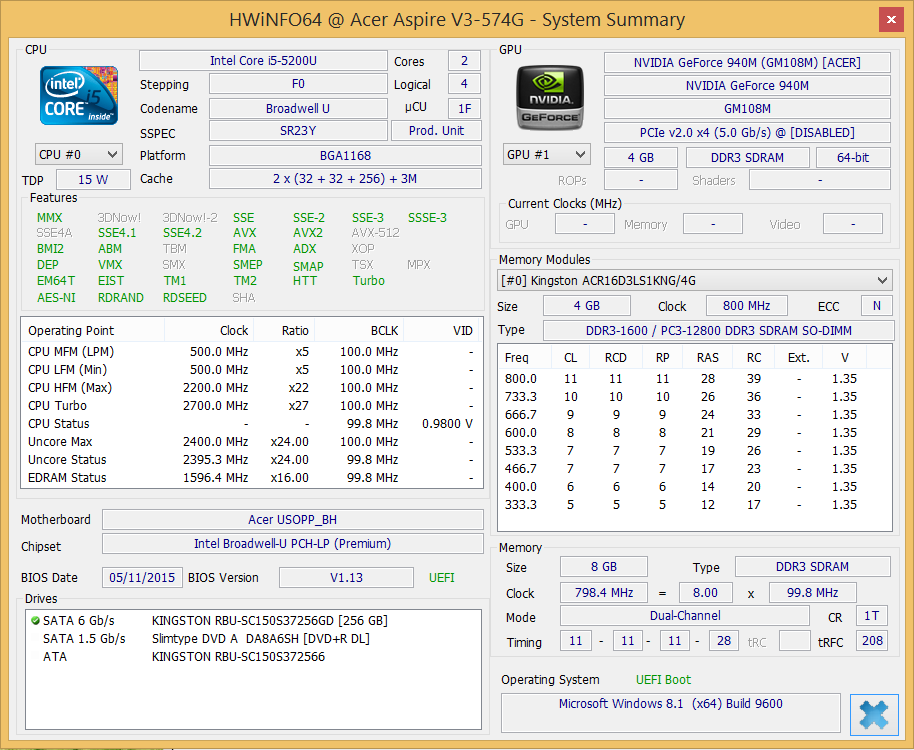Viewport: 914px width, 750px height.
Task: Select the SR23Y SSPEC value
Action: tap(298, 131)
